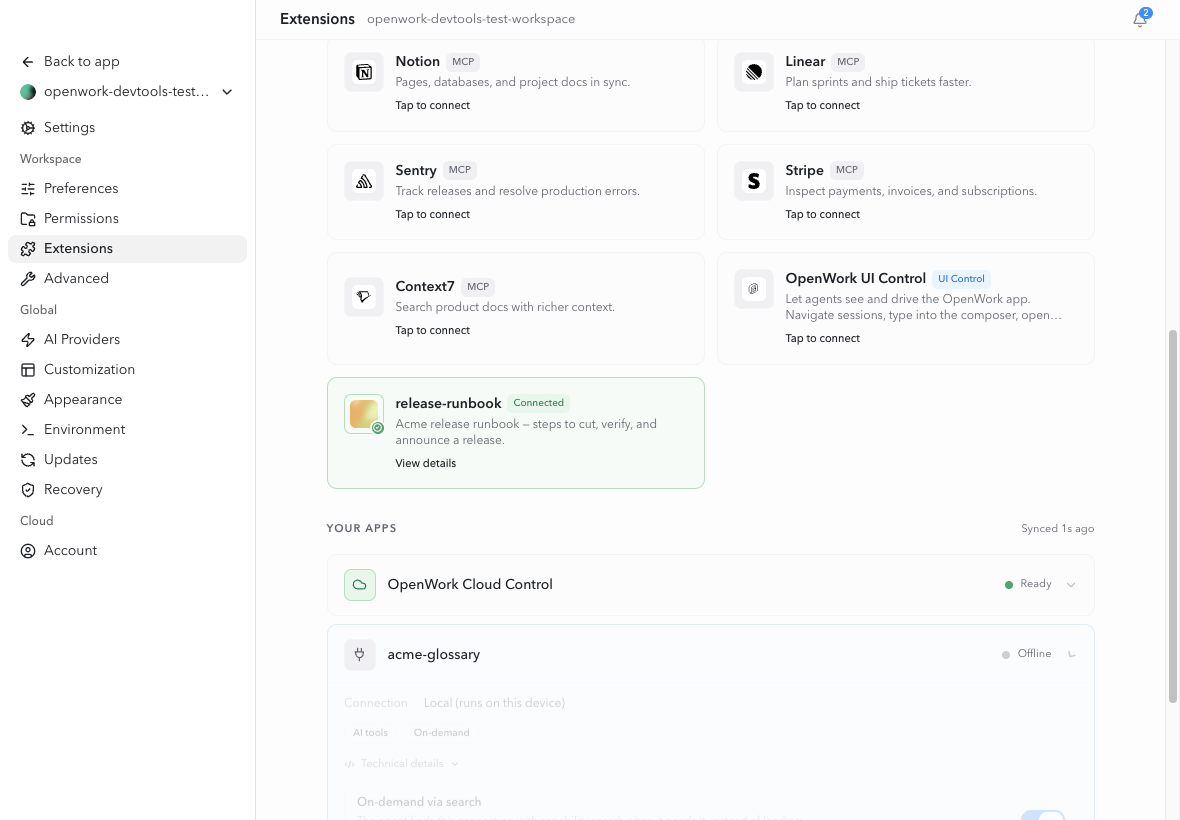
Task: Open the Preferences page
Action: point(127,189)
